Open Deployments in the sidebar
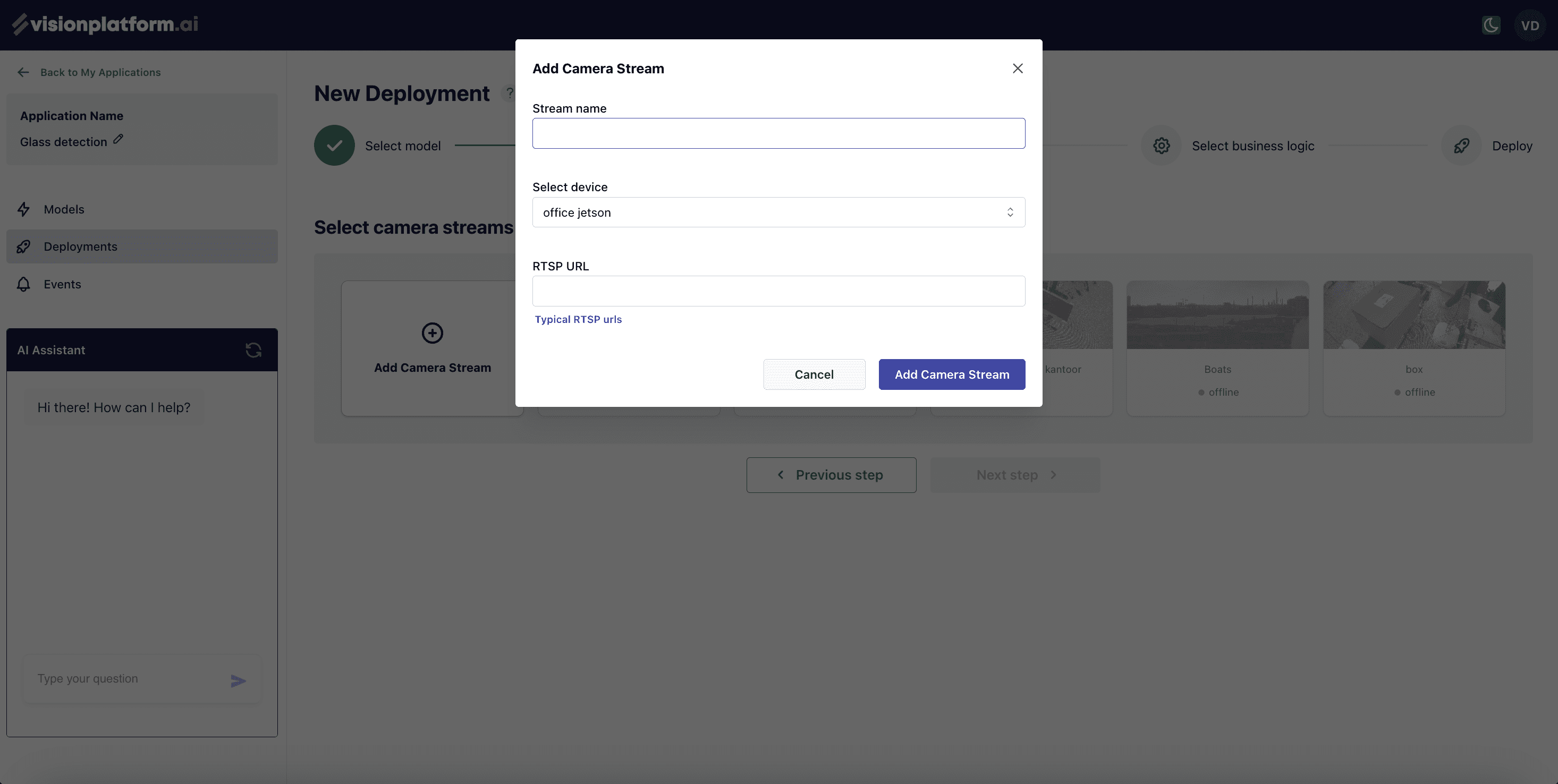 [80, 246]
